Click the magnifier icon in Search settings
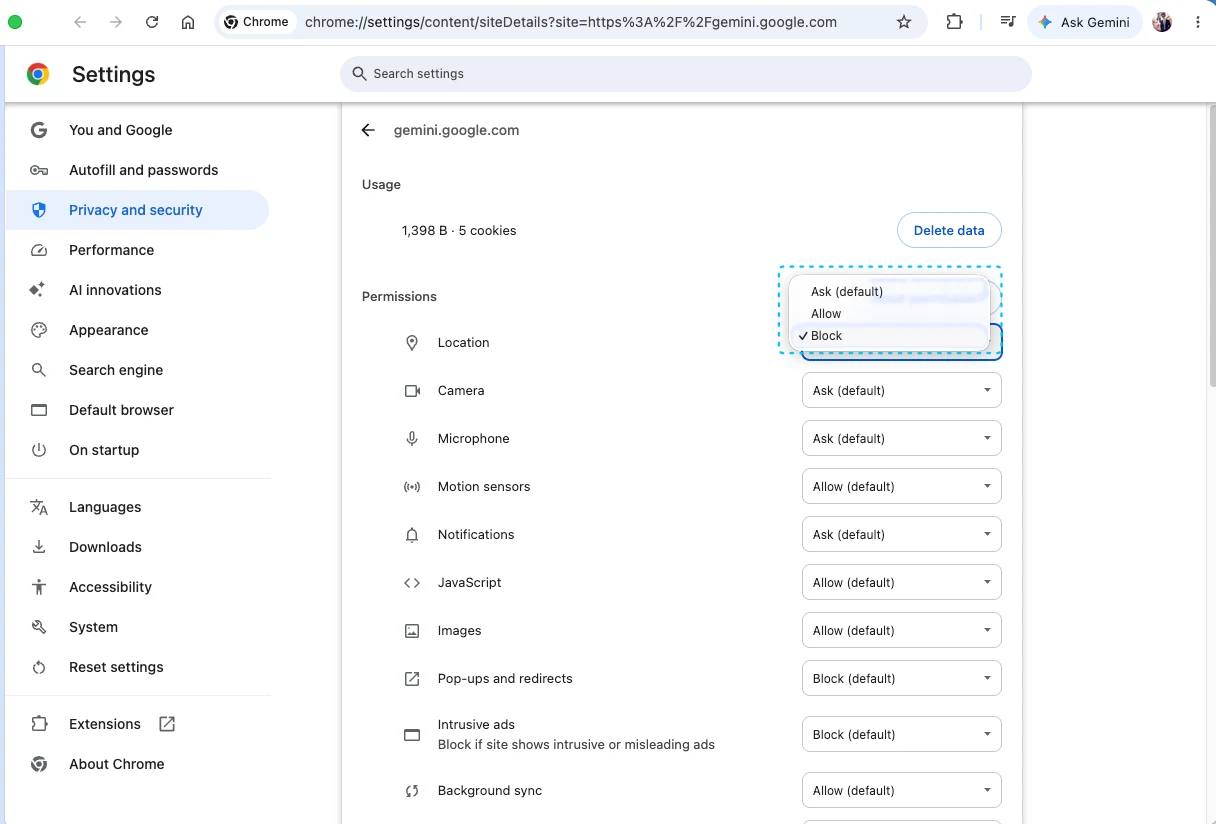Viewport: 1216px width, 824px height. (x=359, y=74)
